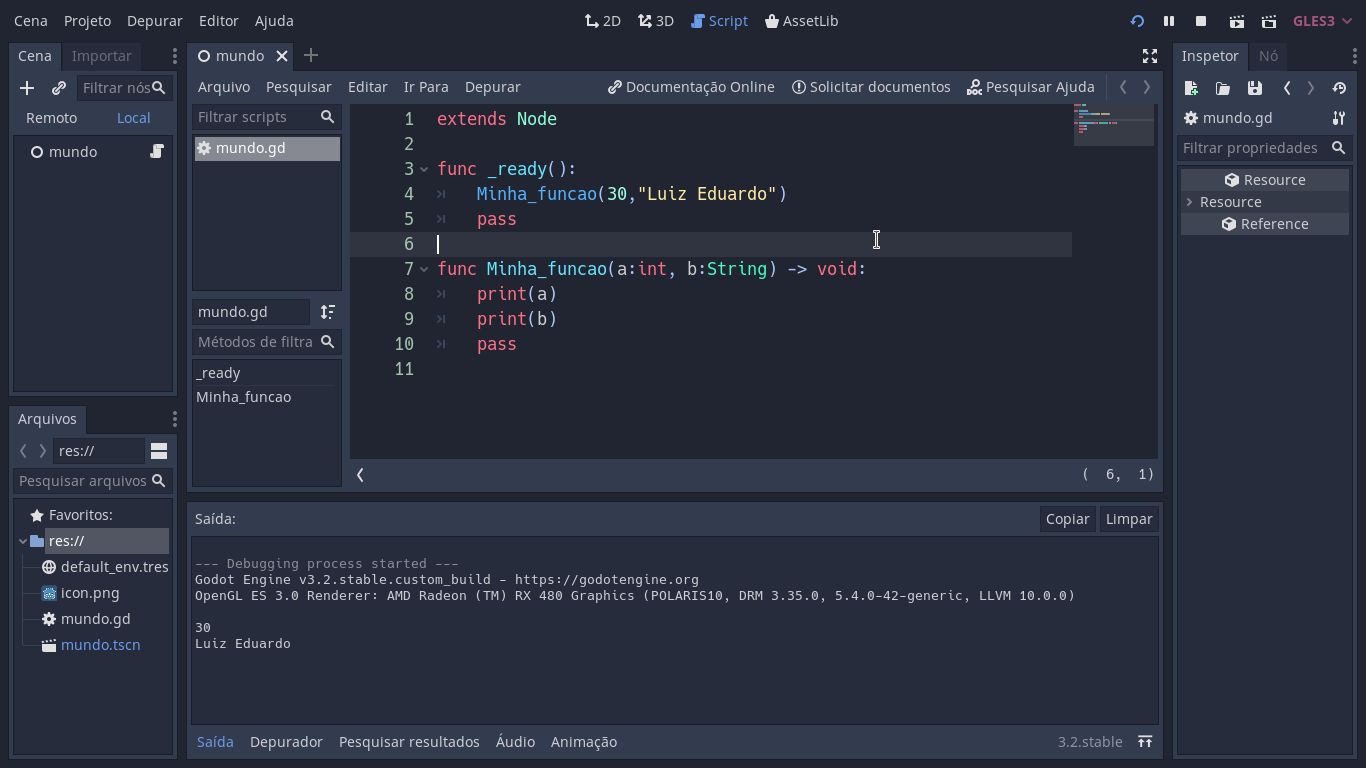This screenshot has width=1366, height=768.
Task: Switch to the Nó tab
Action: tap(1268, 56)
